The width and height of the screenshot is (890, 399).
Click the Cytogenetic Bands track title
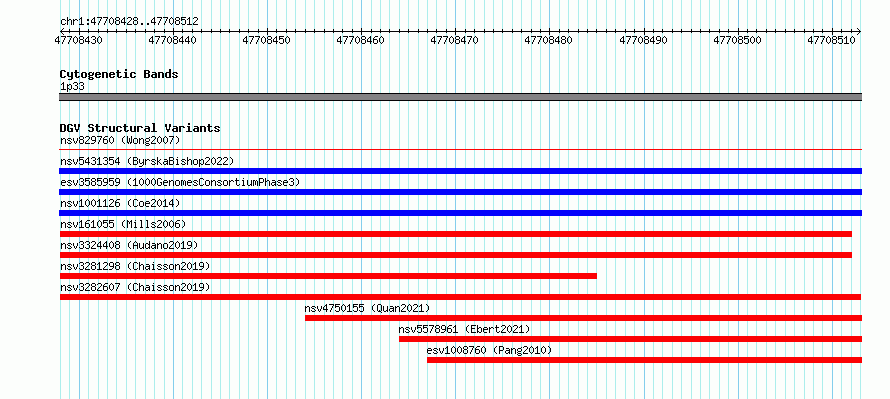tap(119, 74)
